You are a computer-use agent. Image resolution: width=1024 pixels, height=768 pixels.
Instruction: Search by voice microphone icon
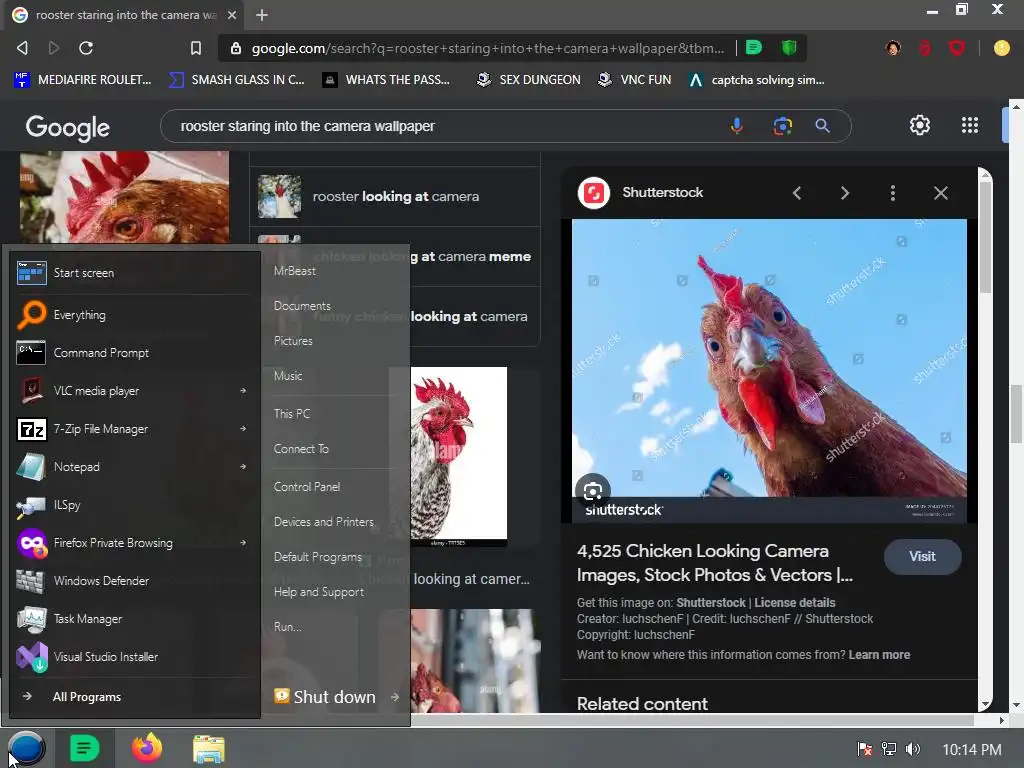737,125
